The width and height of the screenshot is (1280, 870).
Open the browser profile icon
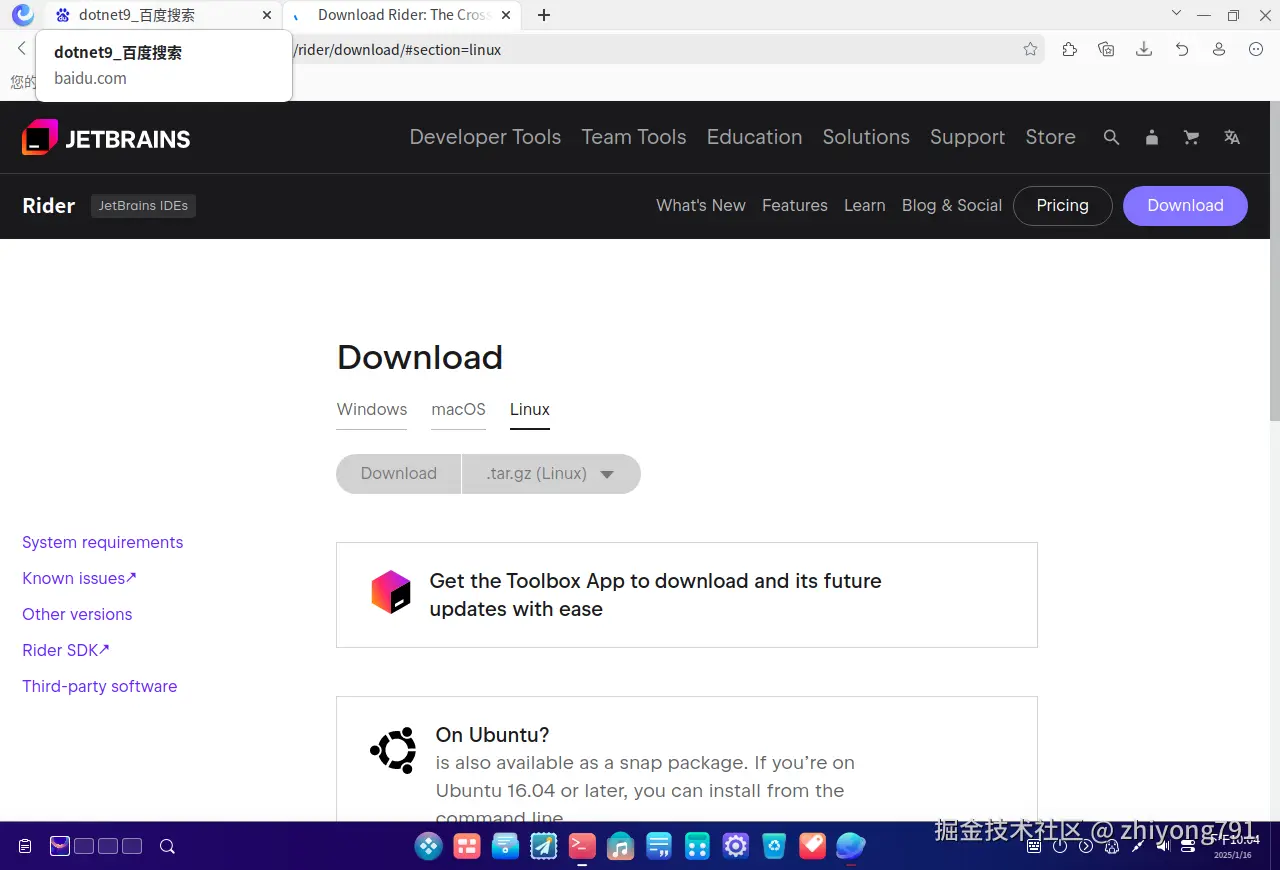point(1219,49)
